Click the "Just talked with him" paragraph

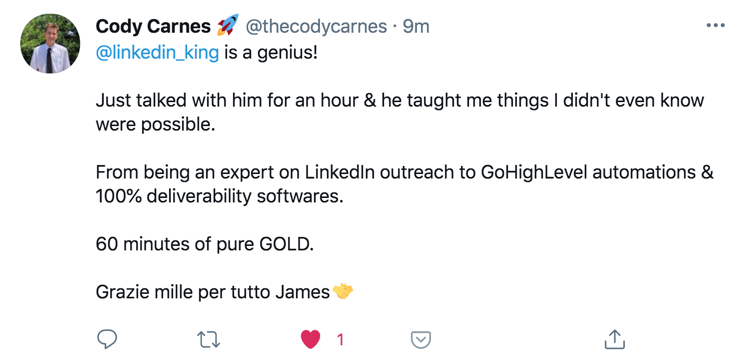pyautogui.click(x=400, y=113)
